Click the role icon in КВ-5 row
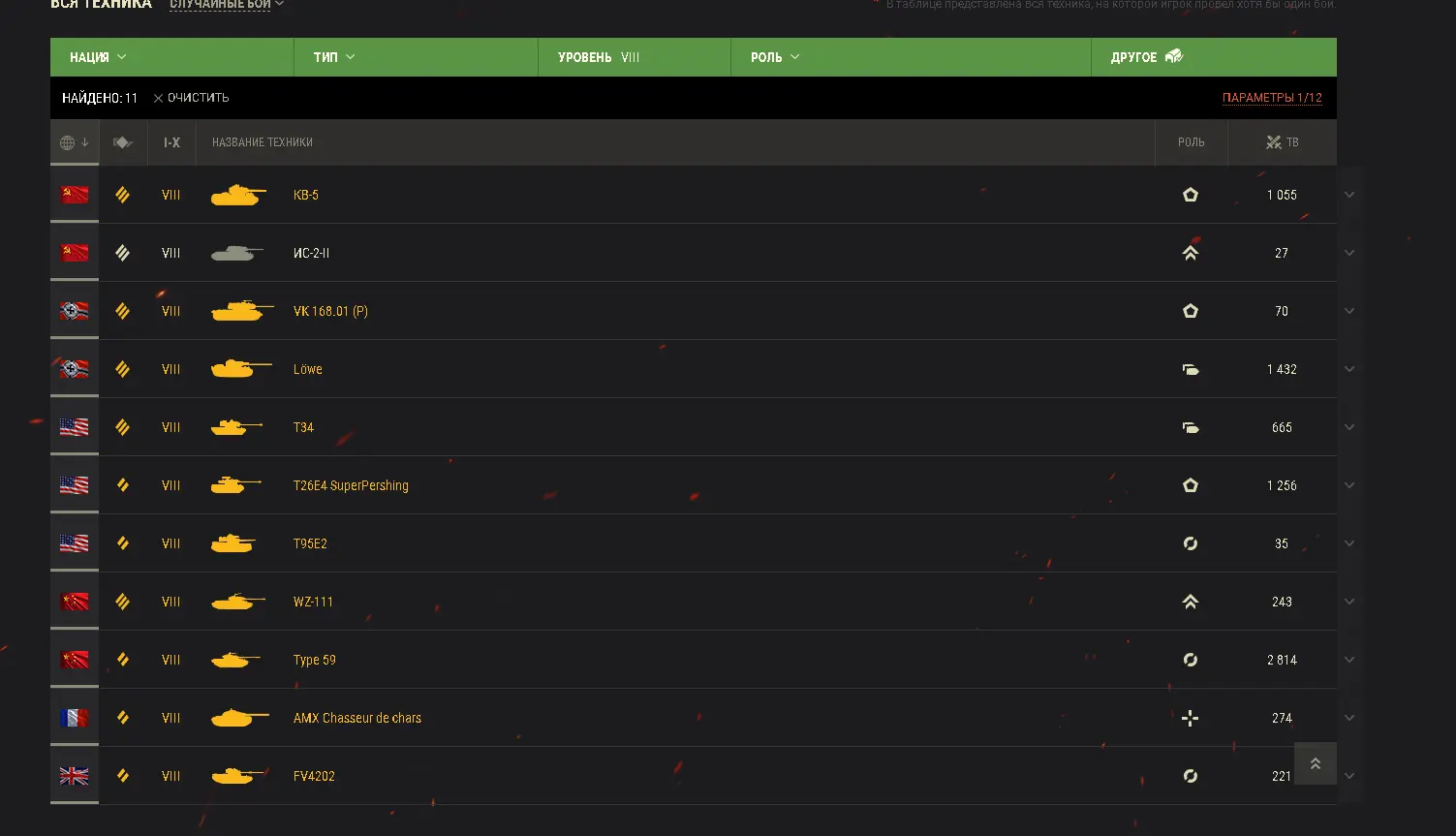This screenshot has height=836, width=1456. [1191, 195]
